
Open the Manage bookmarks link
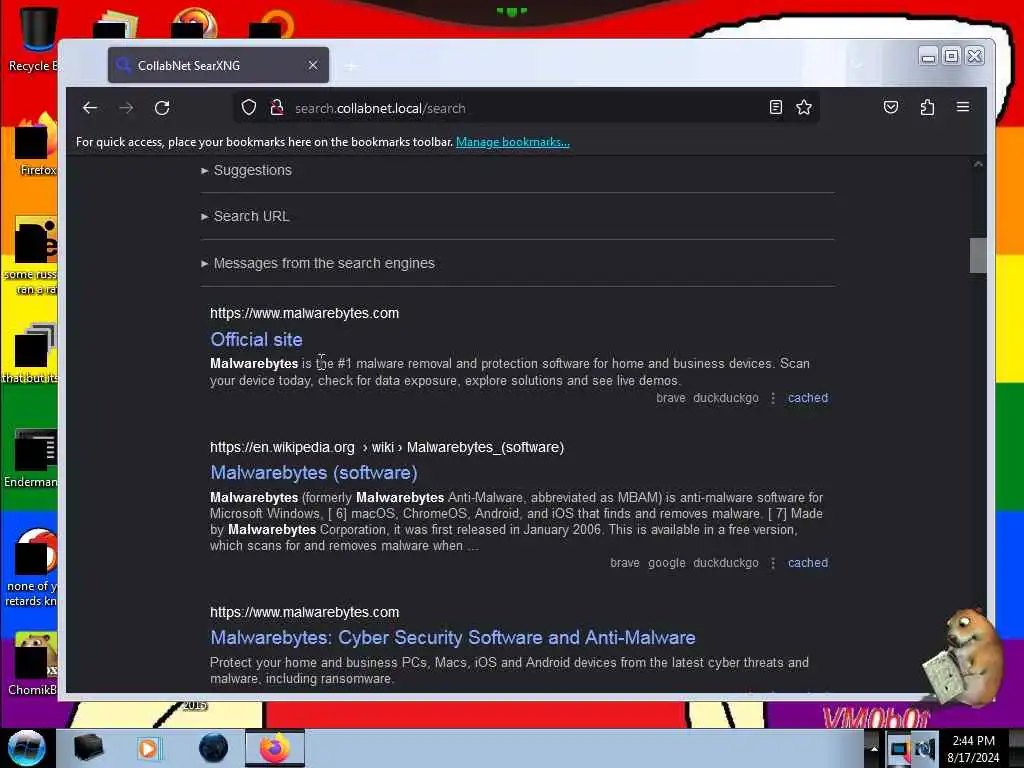tap(513, 142)
